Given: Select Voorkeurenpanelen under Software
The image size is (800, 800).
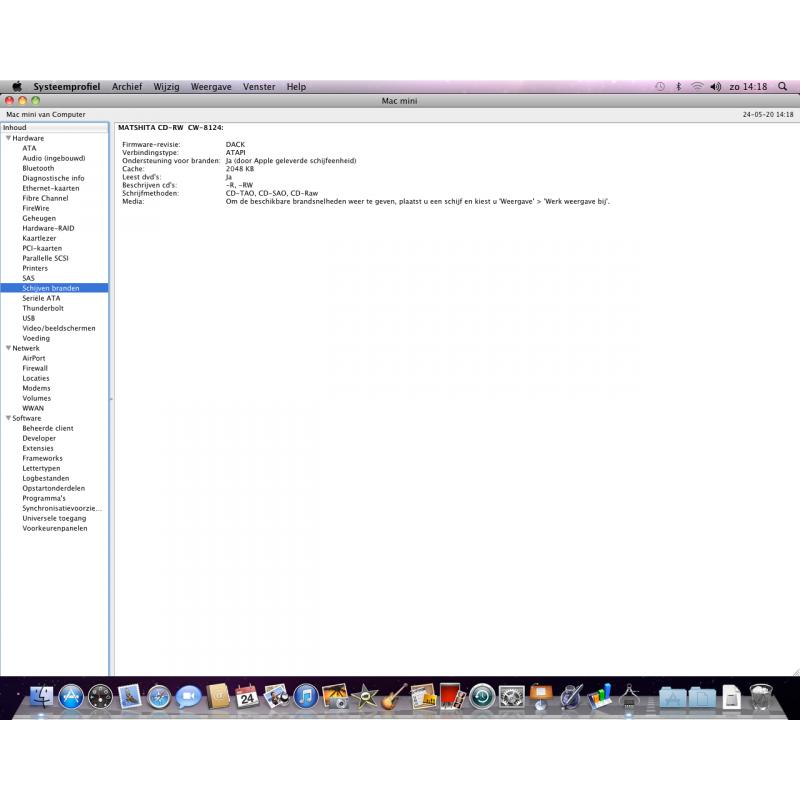Looking at the screenshot, I should point(55,528).
